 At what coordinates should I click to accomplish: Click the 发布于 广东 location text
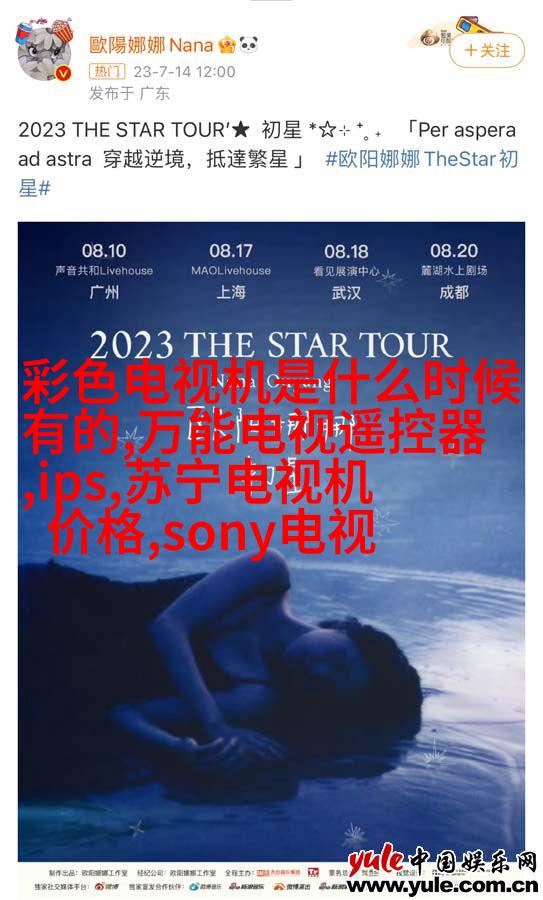129,94
